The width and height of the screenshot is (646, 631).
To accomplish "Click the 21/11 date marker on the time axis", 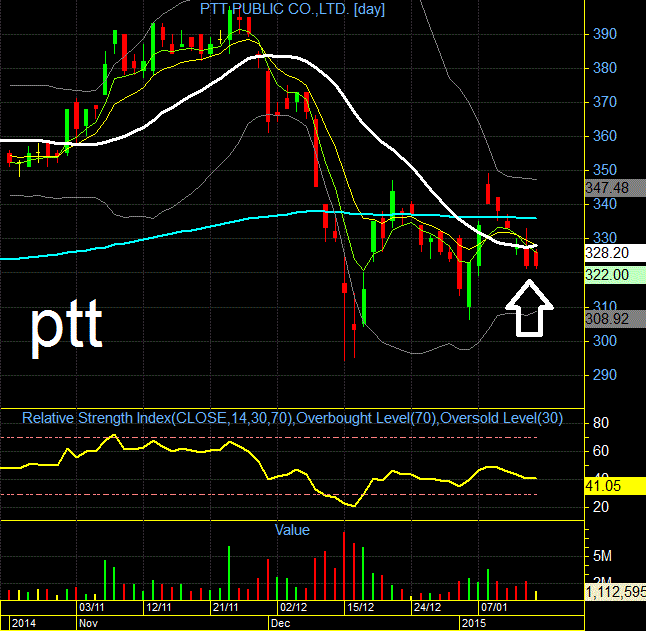I will pyautogui.click(x=225, y=607).
